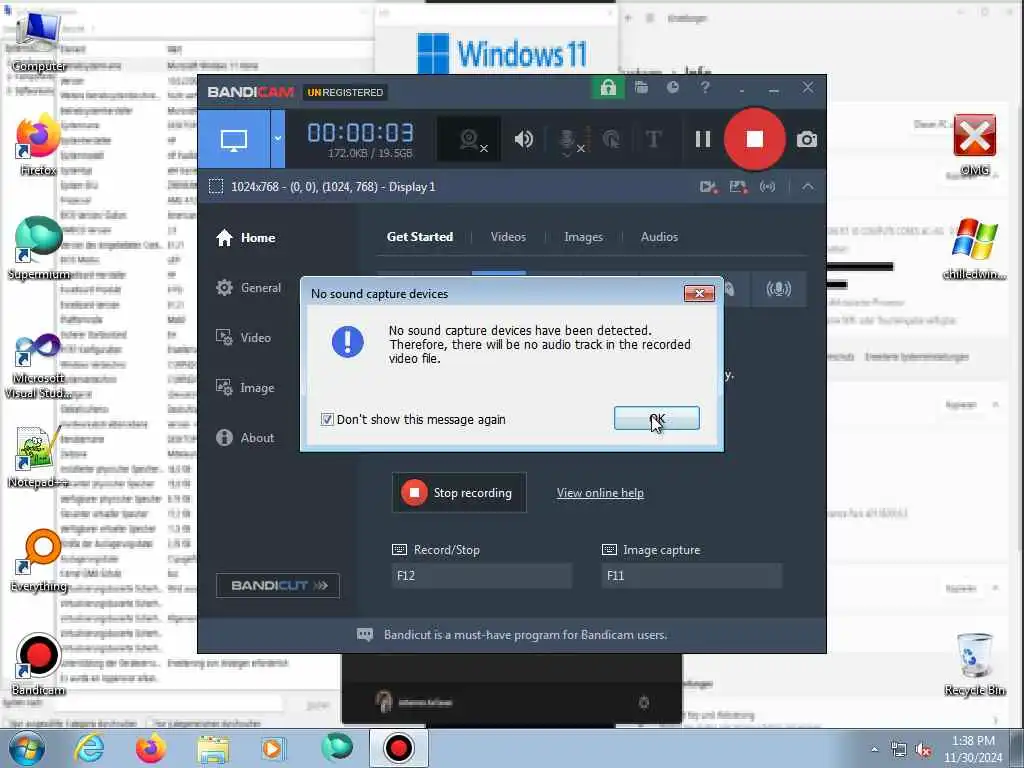This screenshot has width=1024, height=768.
Task: Confirm the dialog with OK
Action: (x=656, y=419)
